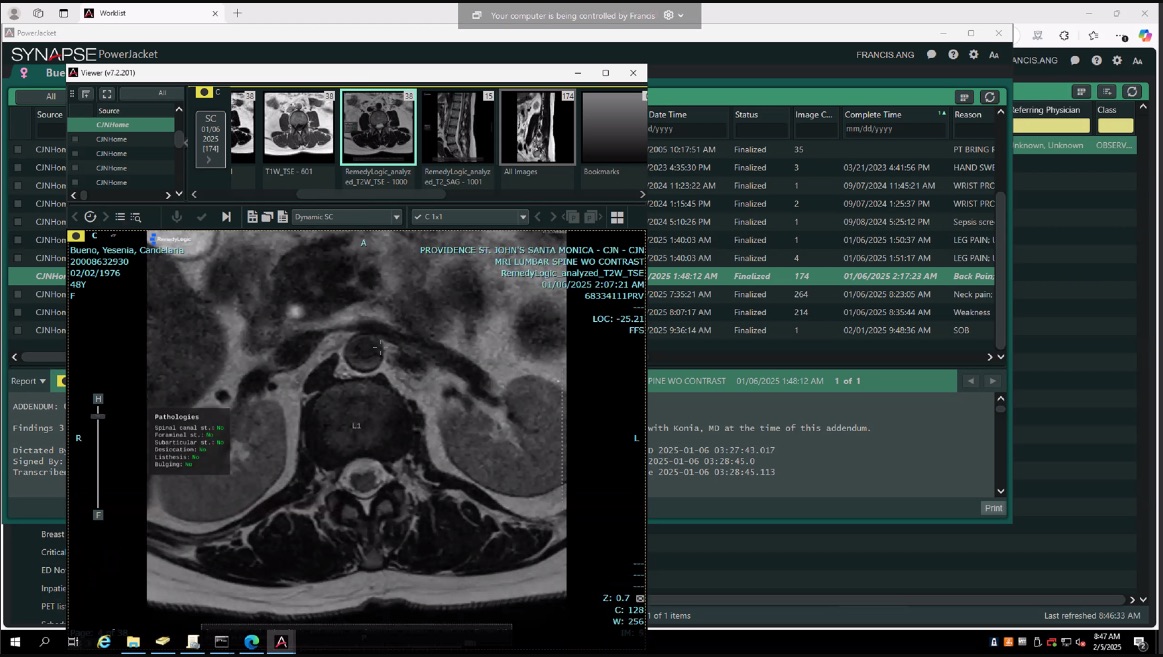The width and height of the screenshot is (1163, 657).
Task: Click the thumbnail strip horizontal scrollbar
Action: 371,194
